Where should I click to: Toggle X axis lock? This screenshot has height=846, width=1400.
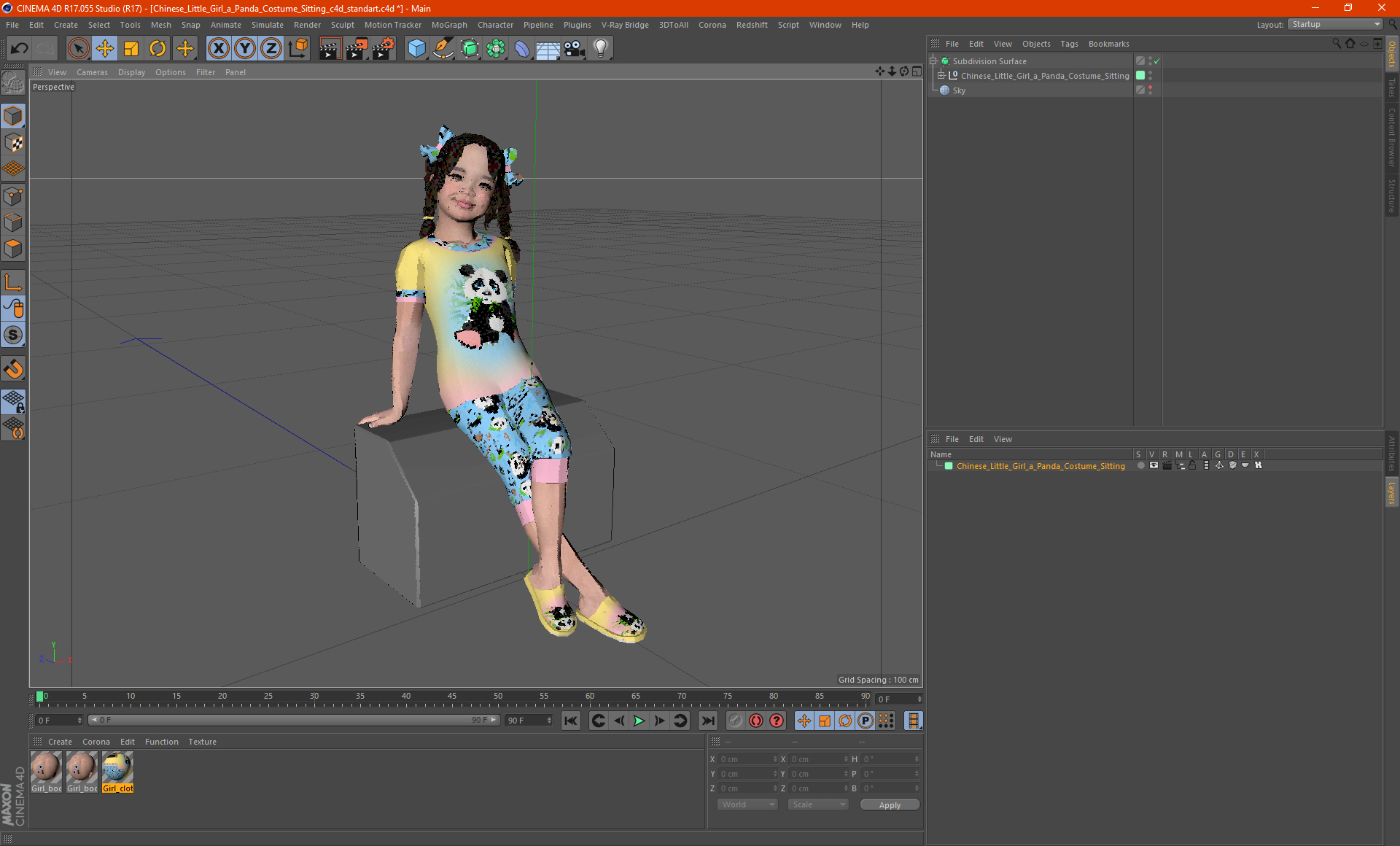tap(218, 49)
